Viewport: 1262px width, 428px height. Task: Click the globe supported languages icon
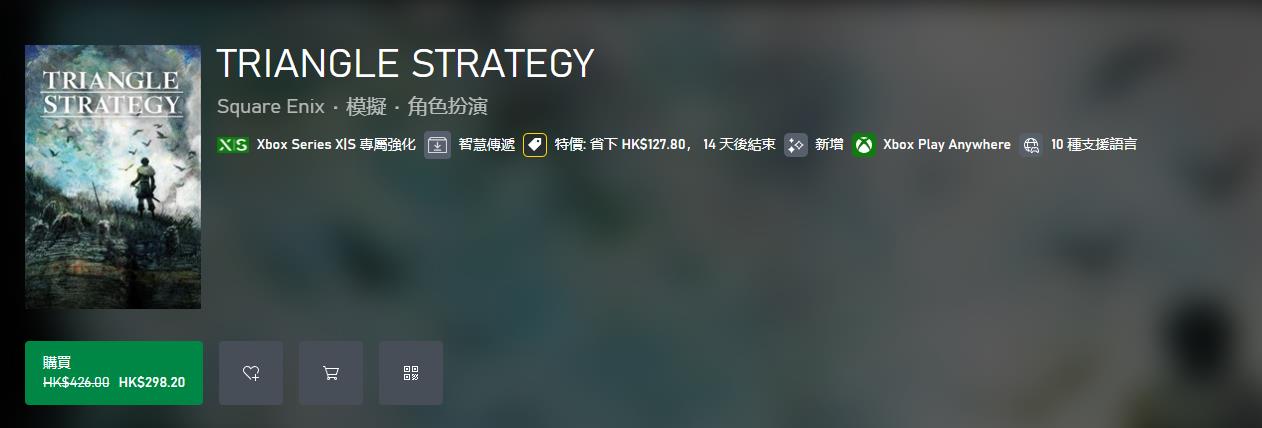tap(1031, 145)
